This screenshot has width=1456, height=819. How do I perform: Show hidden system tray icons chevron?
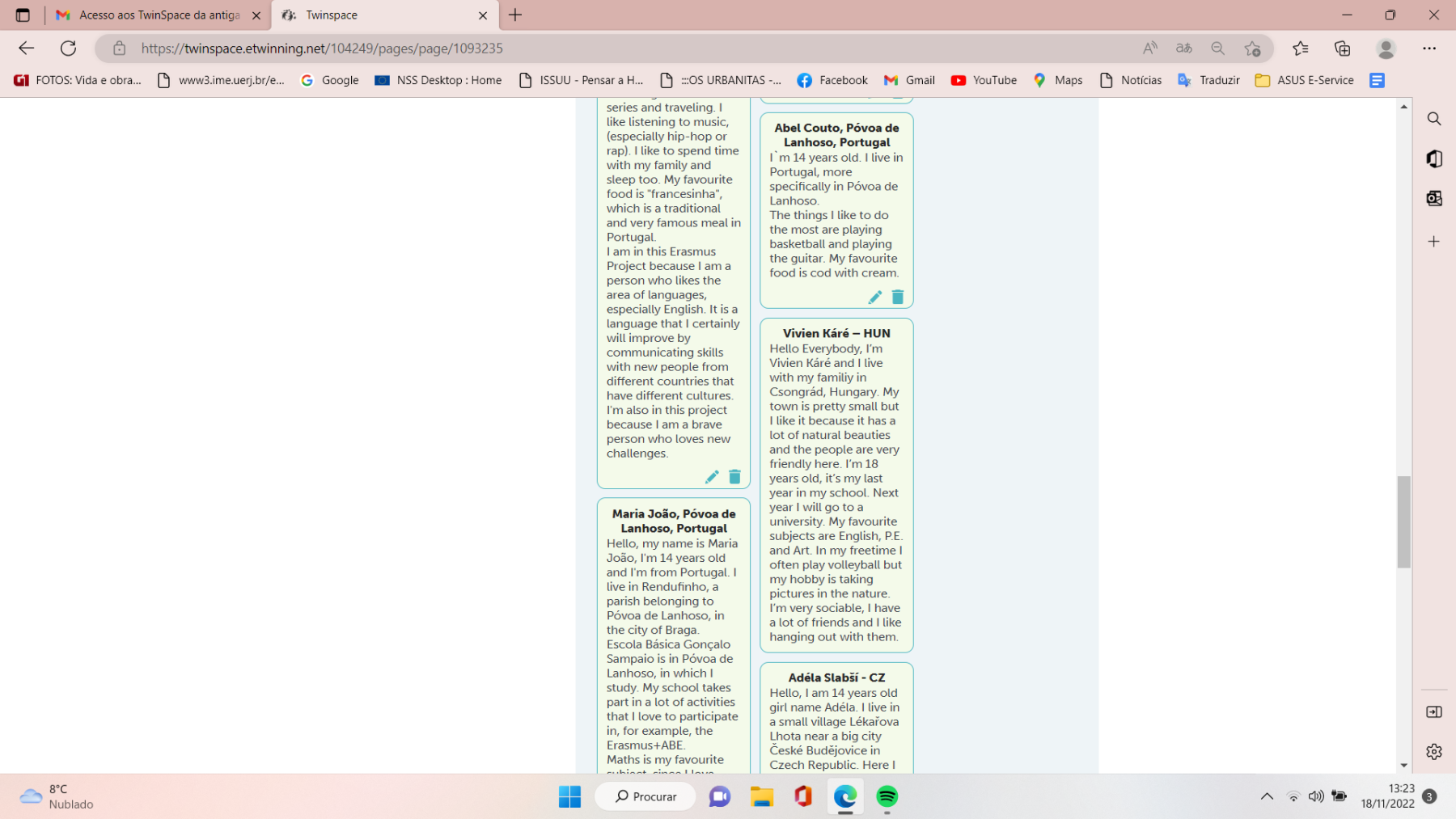pyautogui.click(x=1267, y=796)
